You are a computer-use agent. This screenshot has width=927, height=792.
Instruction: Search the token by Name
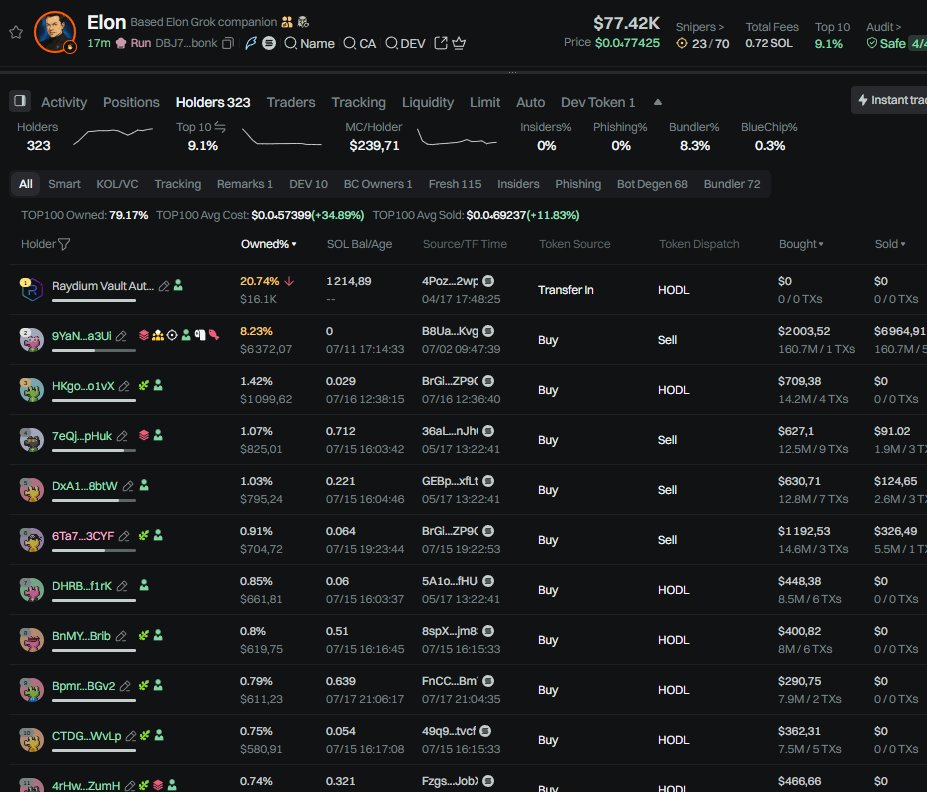(x=309, y=43)
